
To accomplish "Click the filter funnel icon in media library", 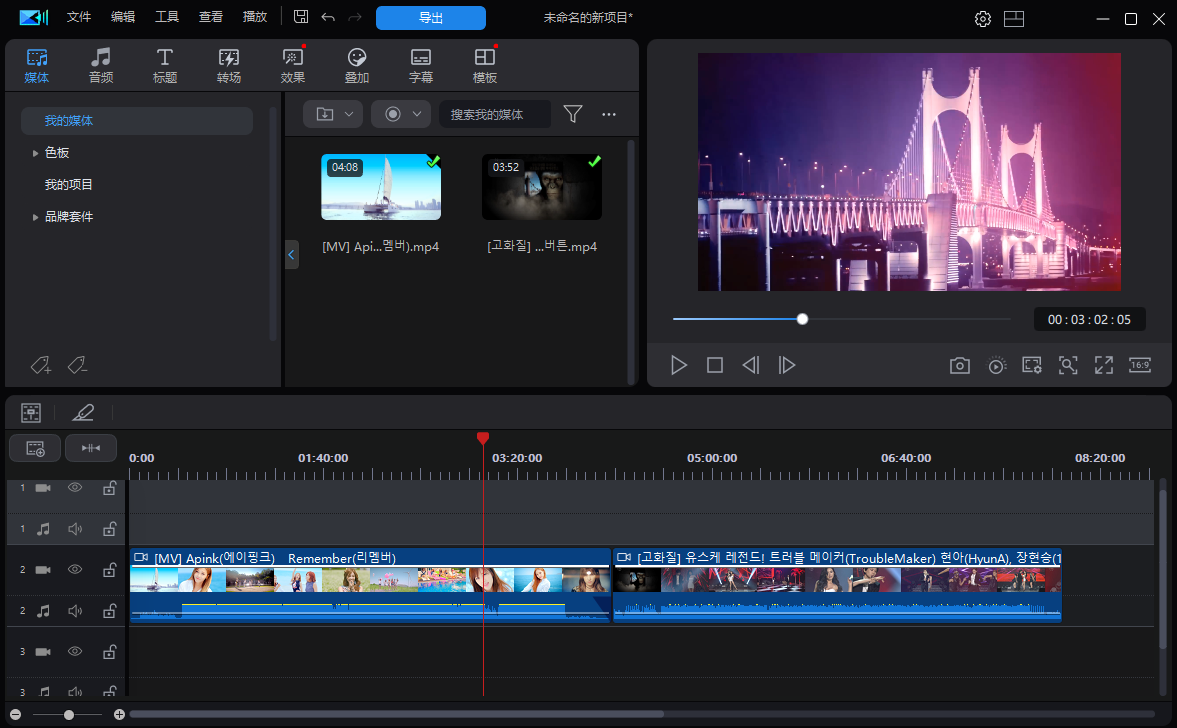I will [572, 114].
